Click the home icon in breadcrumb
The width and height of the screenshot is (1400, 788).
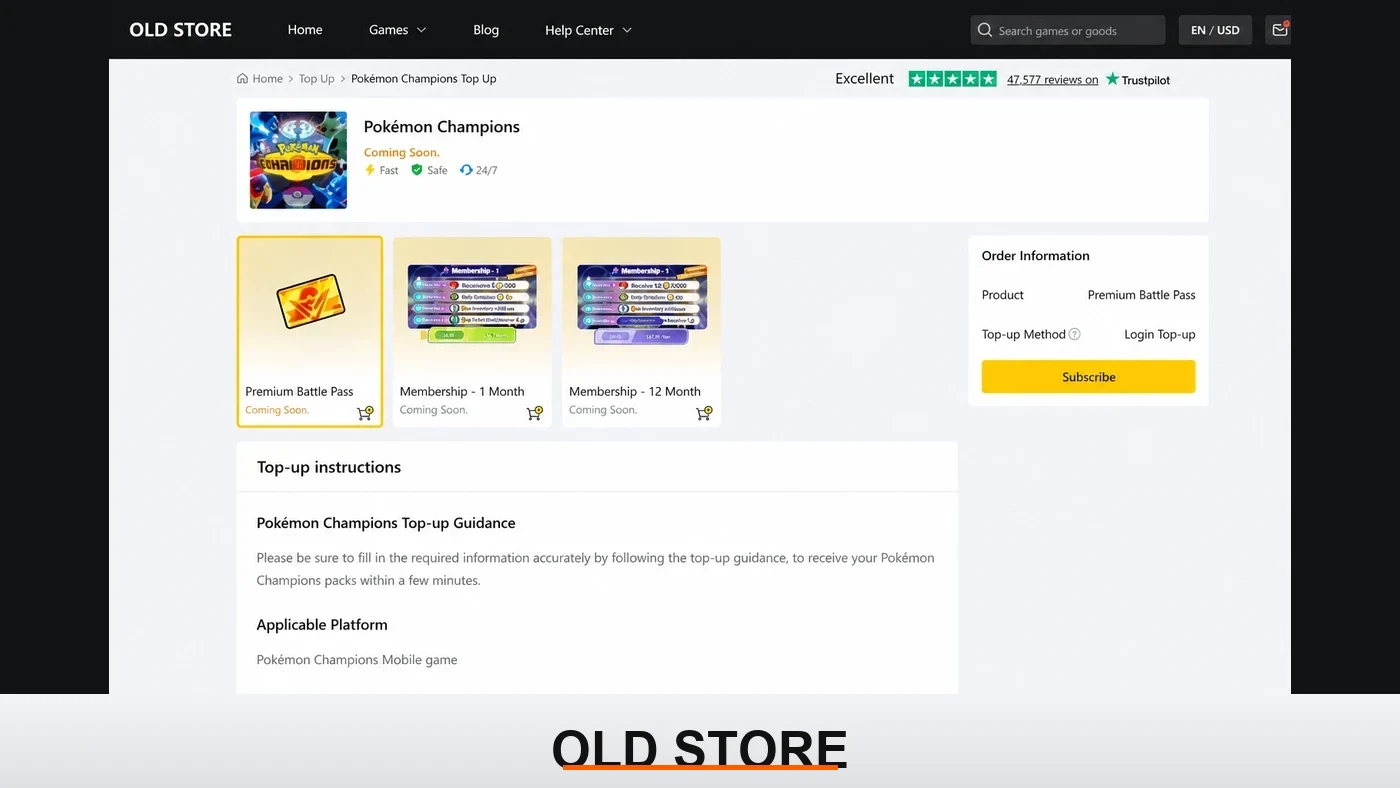[x=242, y=79]
